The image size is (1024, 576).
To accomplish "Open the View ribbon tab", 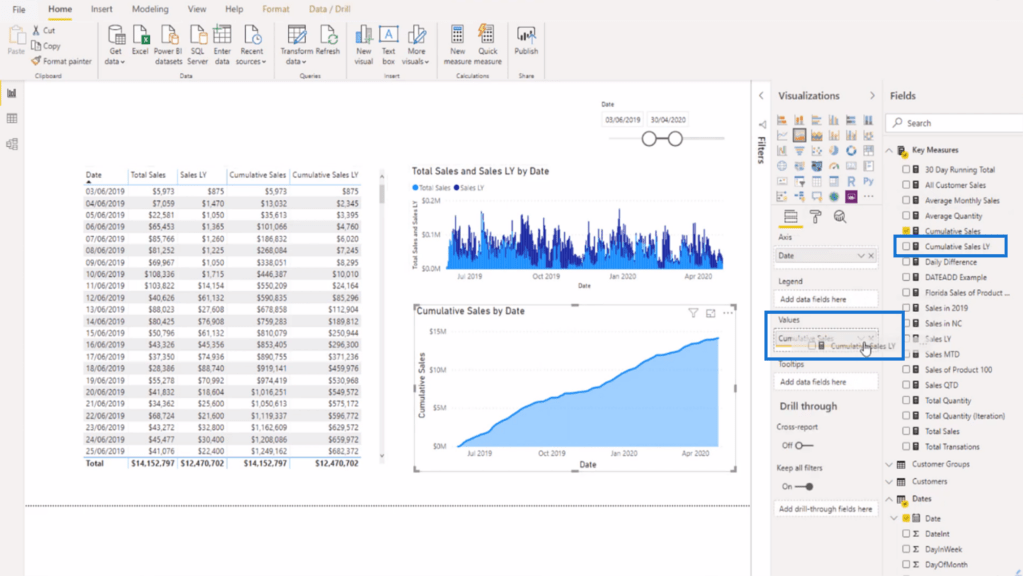I will click(x=197, y=9).
